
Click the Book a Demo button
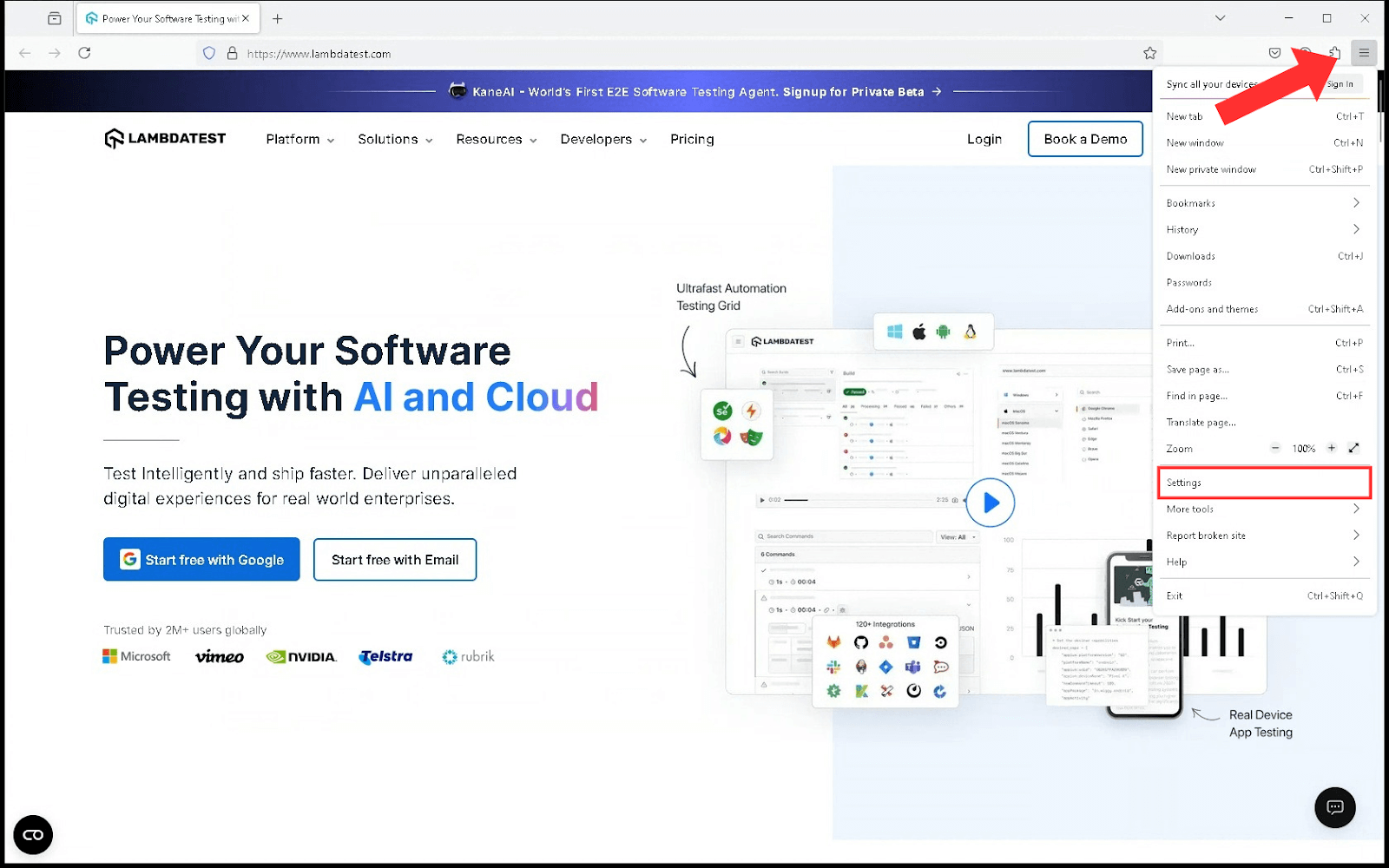pyautogui.click(x=1085, y=139)
